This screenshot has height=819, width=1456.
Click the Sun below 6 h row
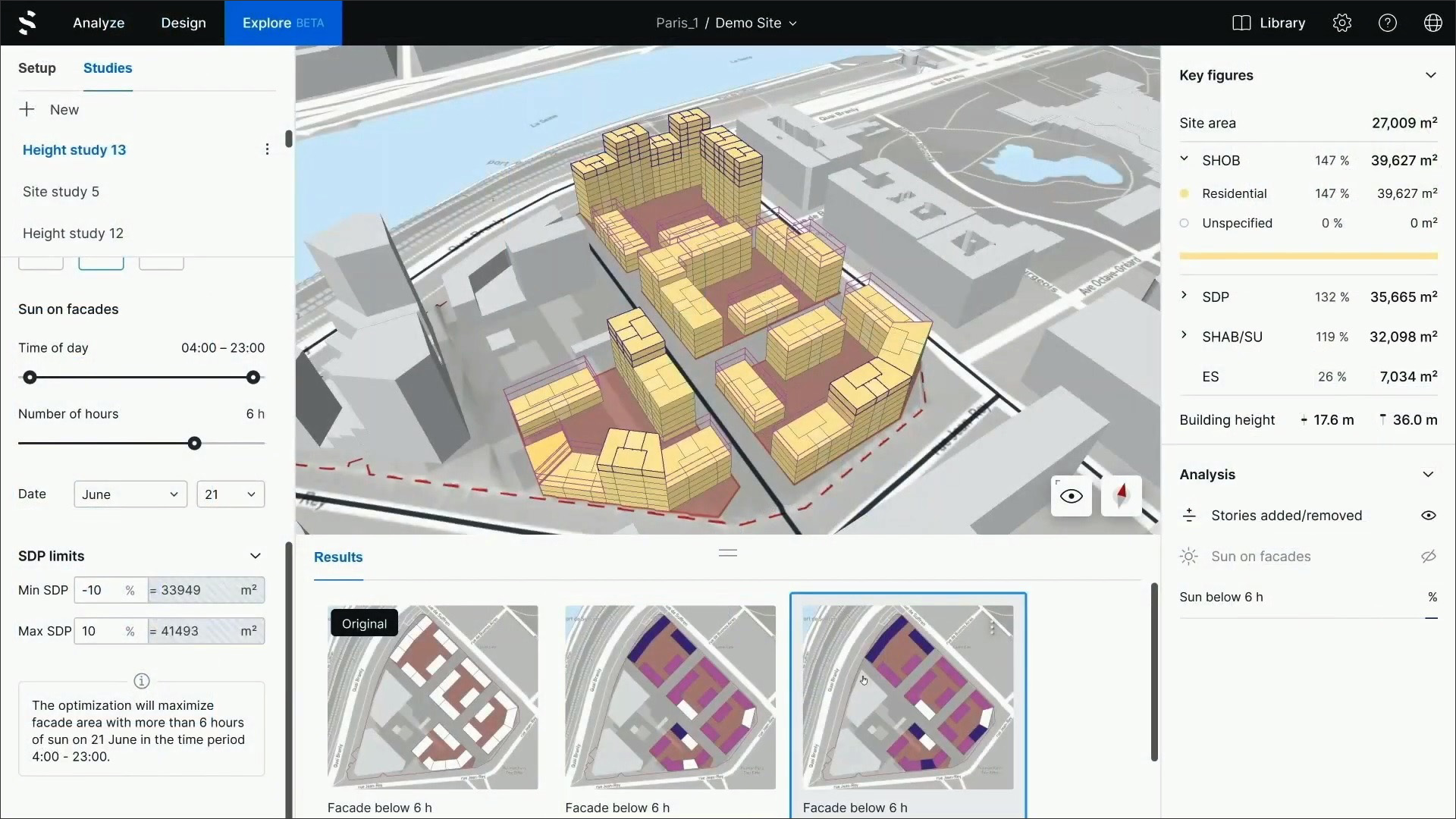tap(1308, 598)
